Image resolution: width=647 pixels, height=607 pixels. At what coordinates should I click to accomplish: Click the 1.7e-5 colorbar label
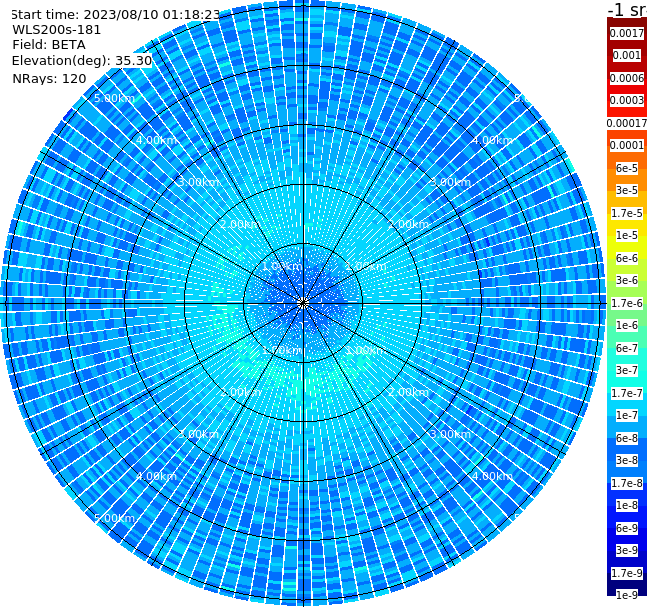point(627,213)
